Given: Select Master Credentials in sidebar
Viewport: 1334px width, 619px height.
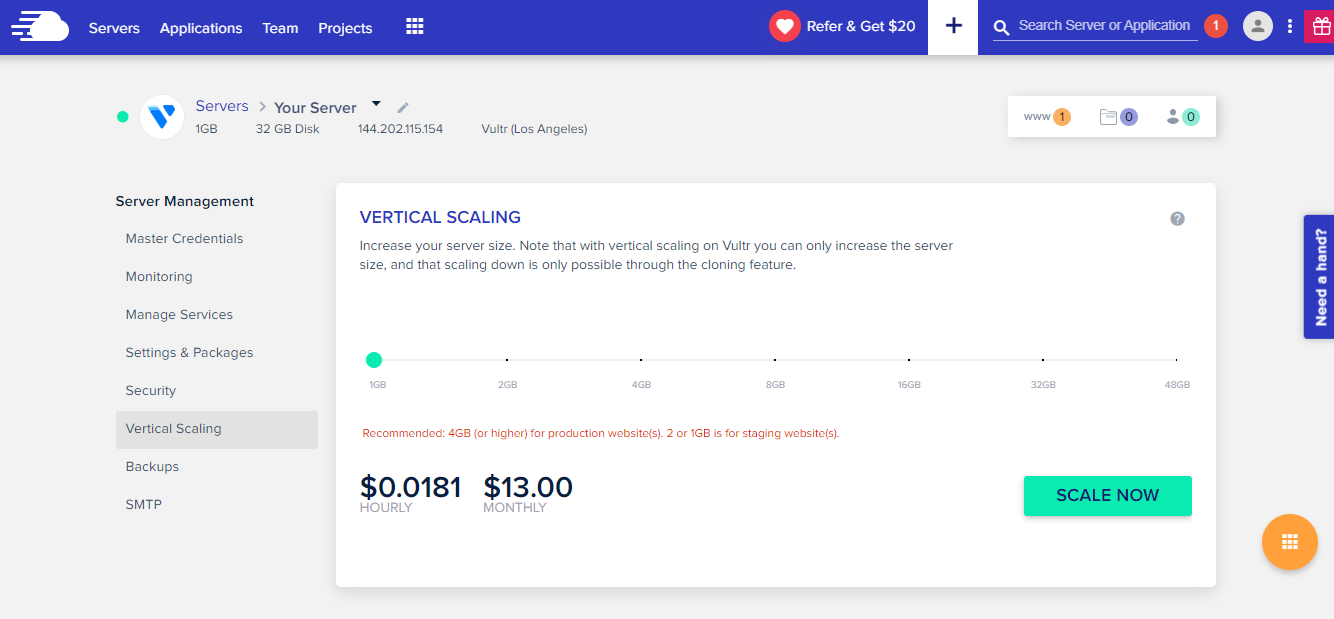Looking at the screenshot, I should (x=184, y=239).
